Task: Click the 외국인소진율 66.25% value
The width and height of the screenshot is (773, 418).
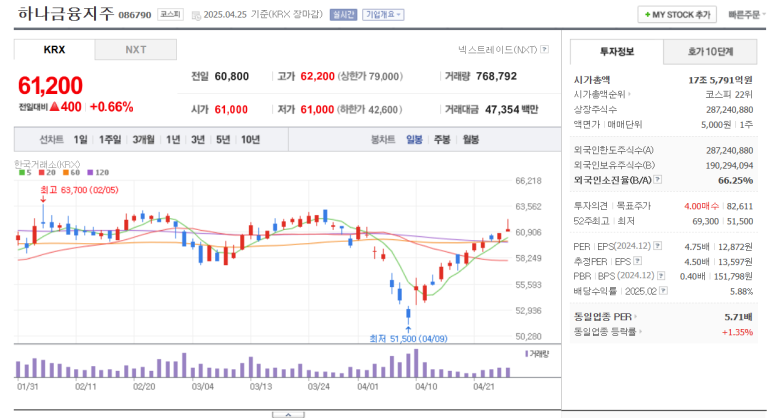Action: pos(735,180)
